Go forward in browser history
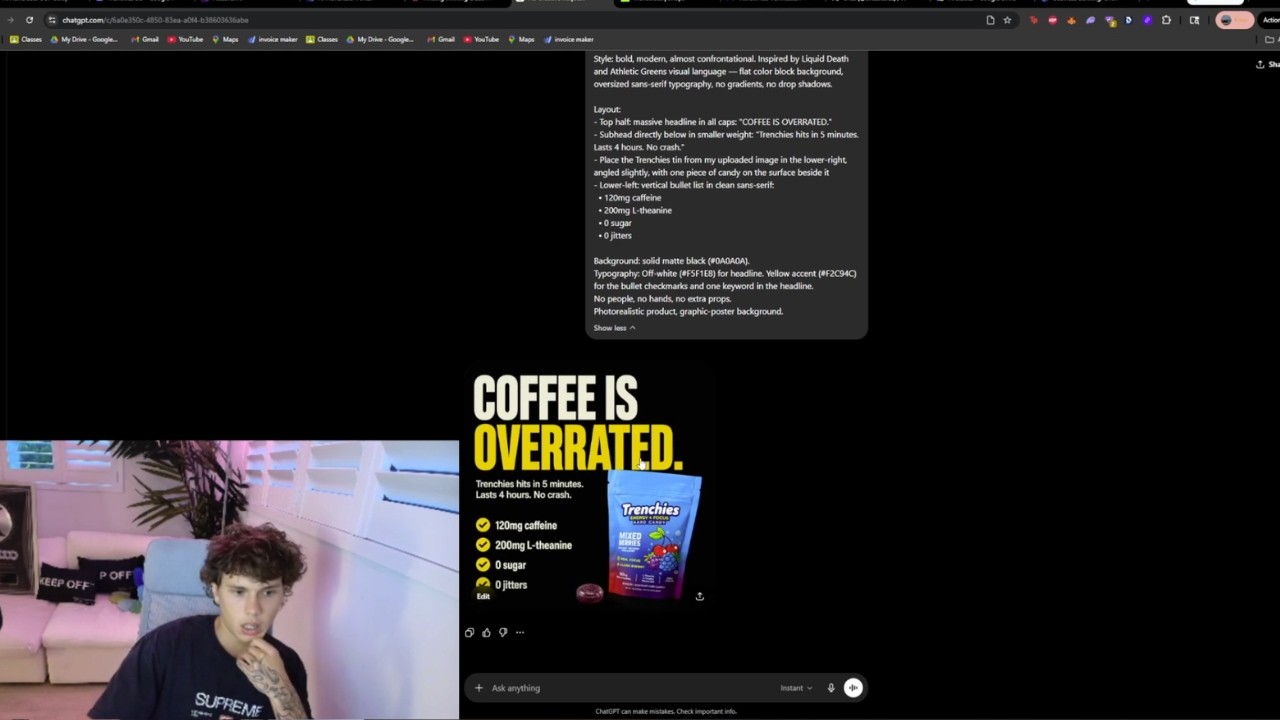1280x720 pixels. [11, 20]
